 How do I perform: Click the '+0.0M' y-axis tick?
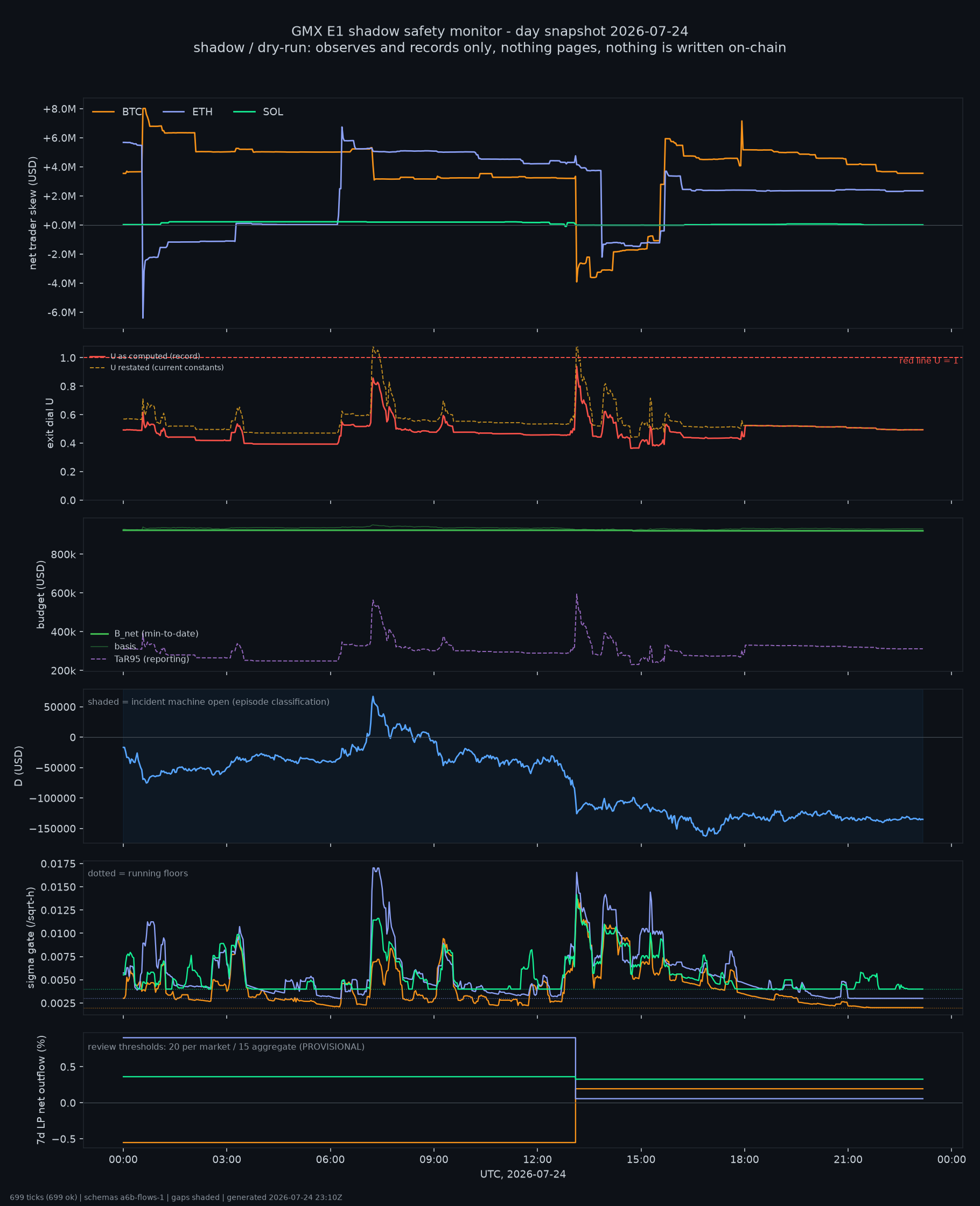[59, 225]
